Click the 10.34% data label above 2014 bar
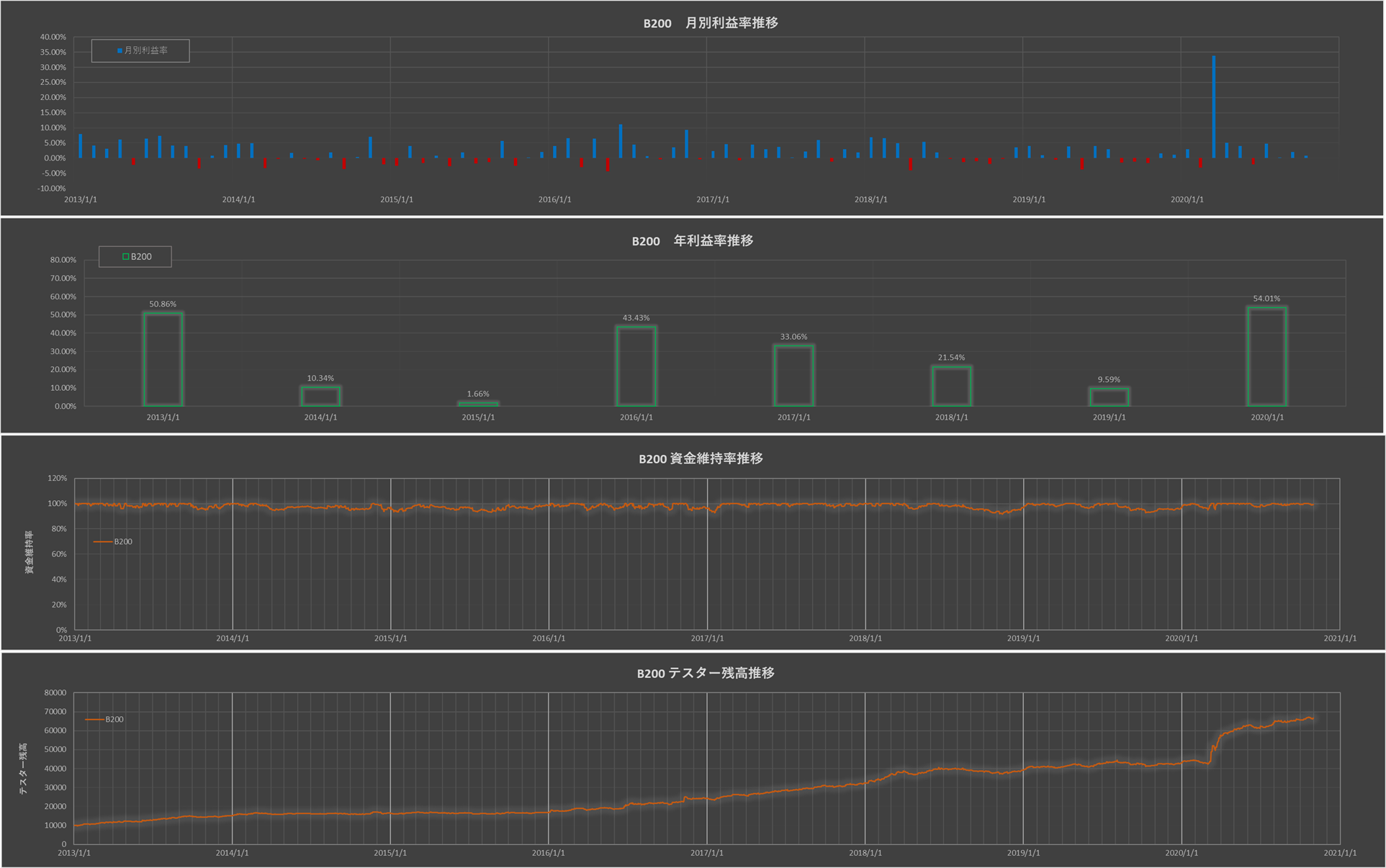This screenshot has height=868, width=1386. (x=320, y=378)
